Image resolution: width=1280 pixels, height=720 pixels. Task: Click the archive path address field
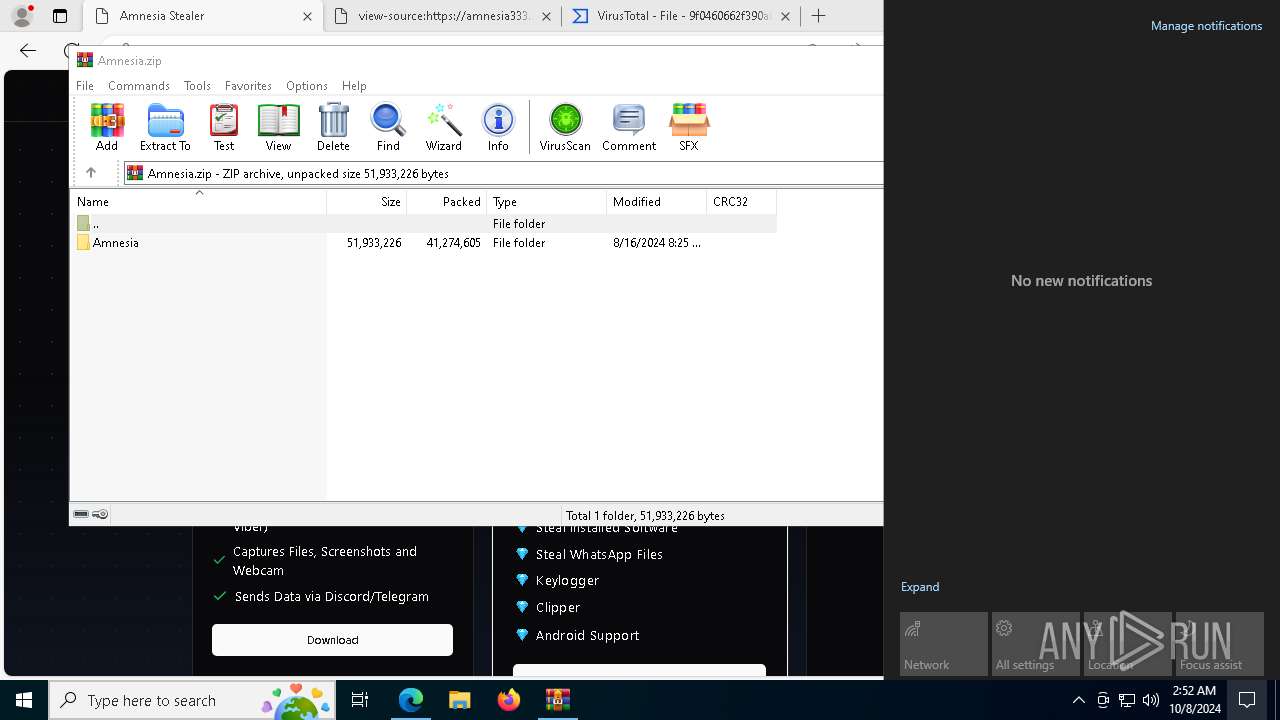pyautogui.click(x=503, y=173)
